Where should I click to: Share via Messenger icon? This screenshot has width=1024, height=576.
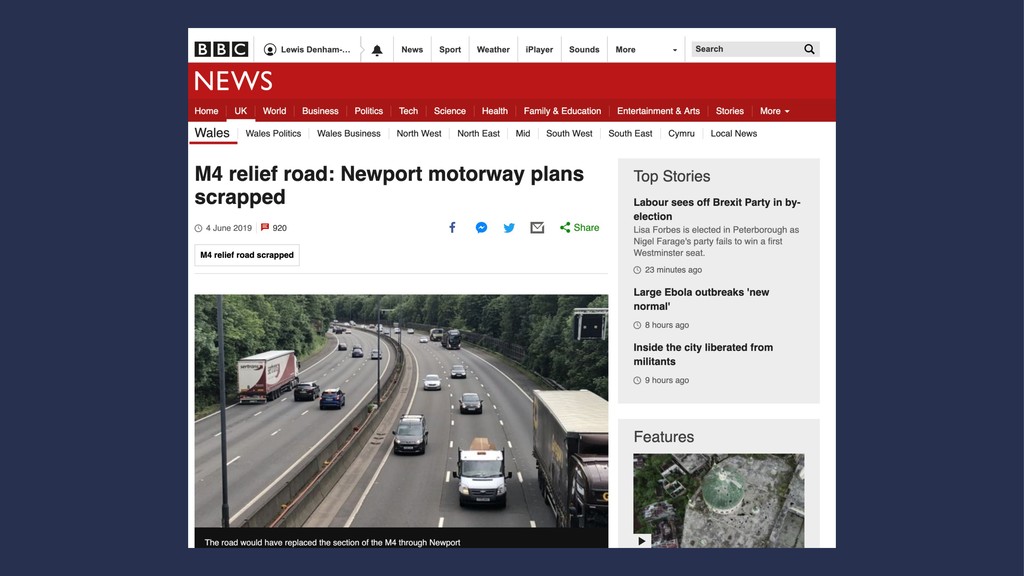(x=481, y=227)
